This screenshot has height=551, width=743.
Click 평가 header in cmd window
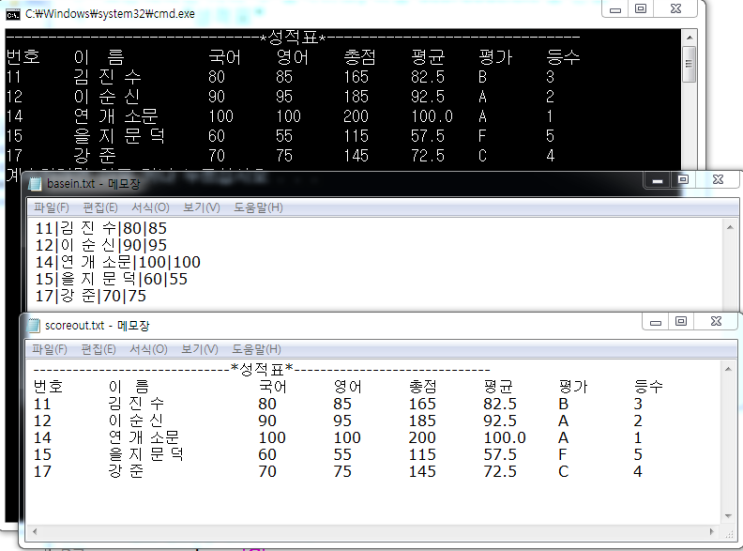coord(495,57)
